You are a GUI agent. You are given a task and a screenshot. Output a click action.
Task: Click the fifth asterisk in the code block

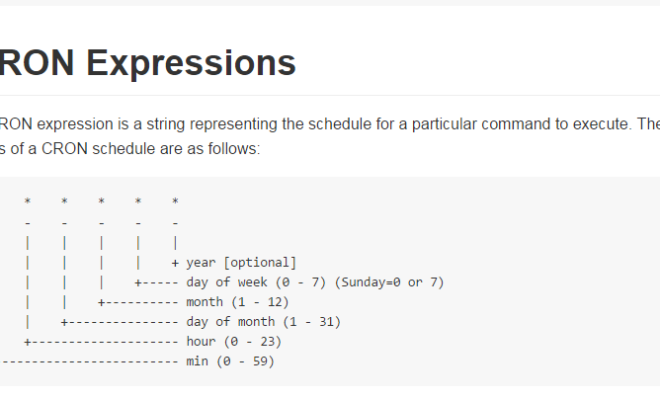coord(175,201)
